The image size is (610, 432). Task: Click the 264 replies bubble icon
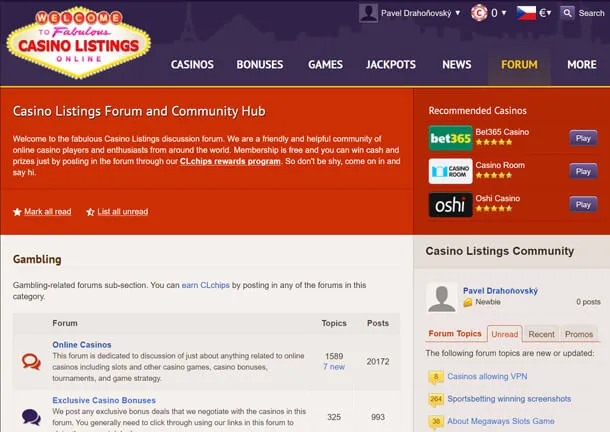tap(436, 399)
